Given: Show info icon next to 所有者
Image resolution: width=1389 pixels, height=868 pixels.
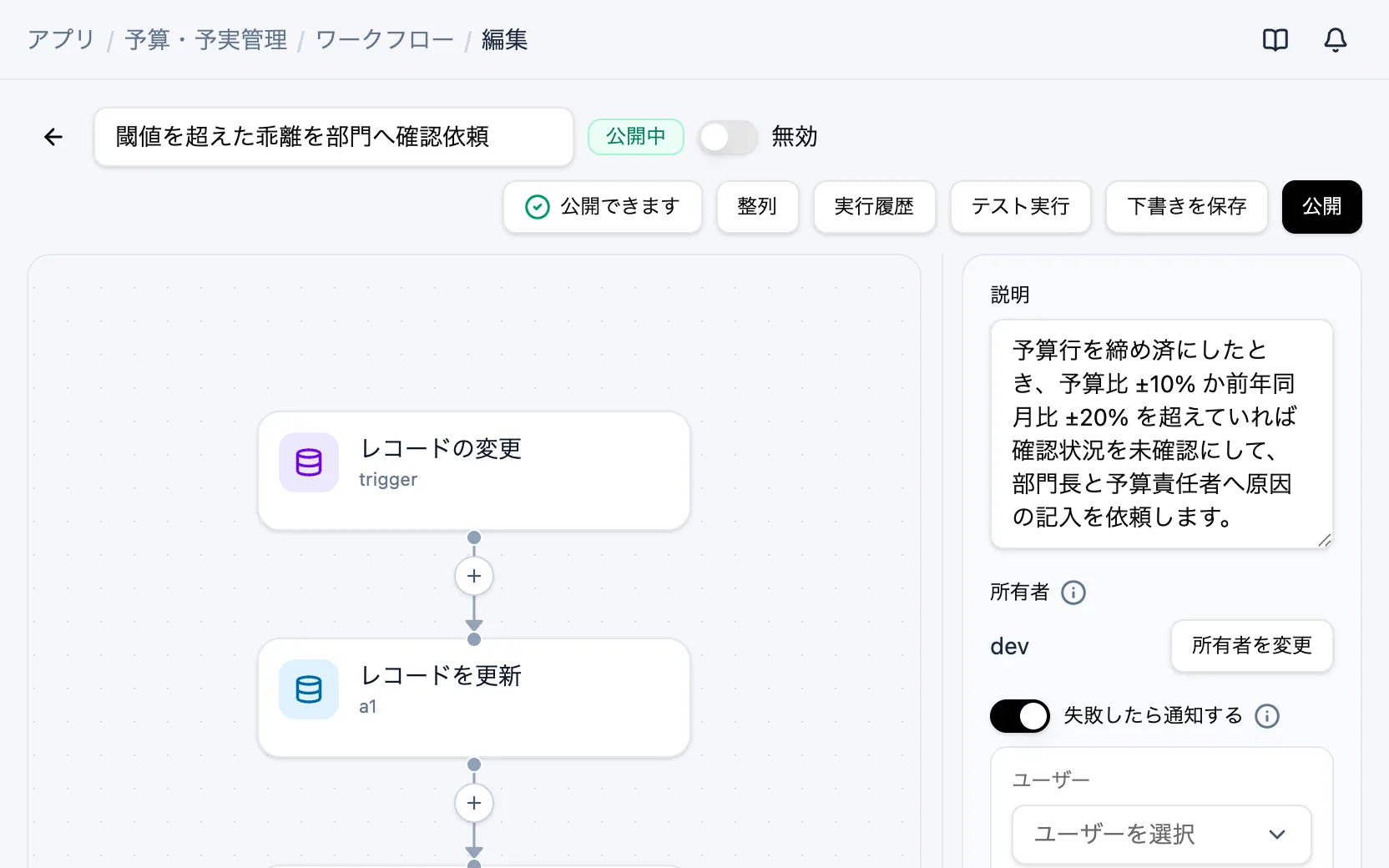Looking at the screenshot, I should 1073,593.
